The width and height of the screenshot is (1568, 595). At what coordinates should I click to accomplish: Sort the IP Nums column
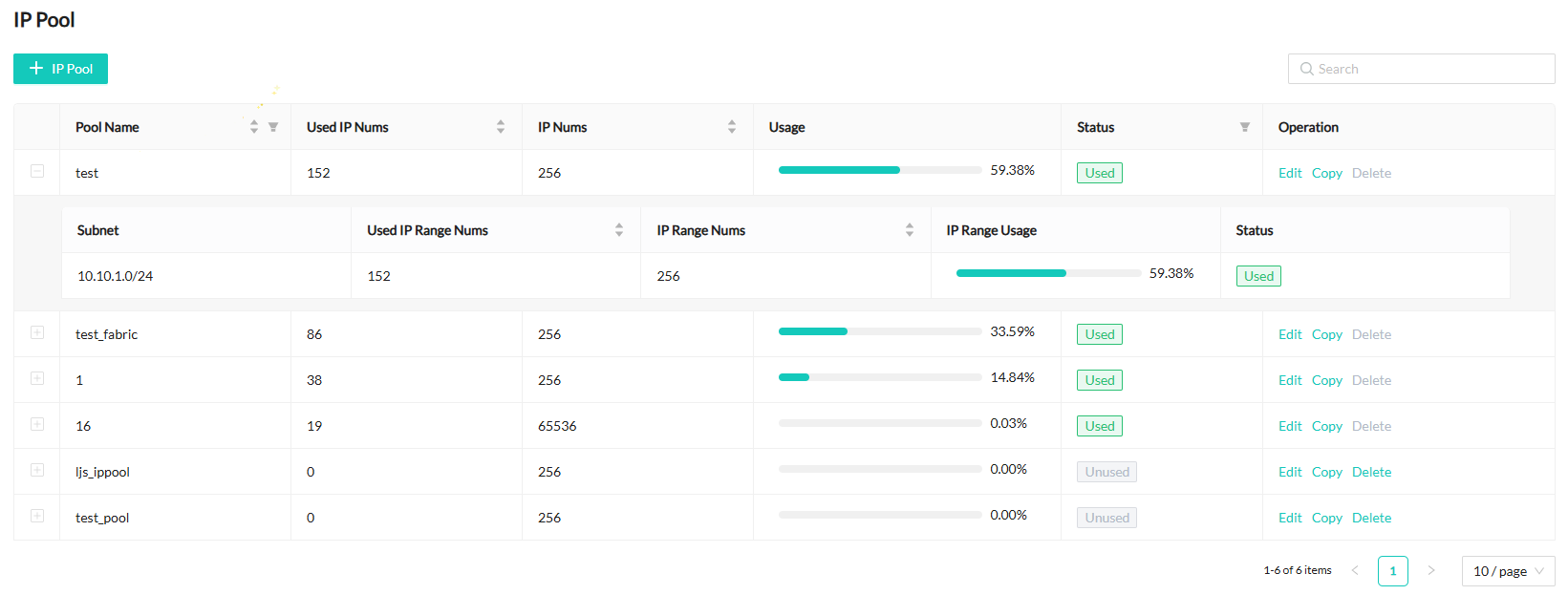click(732, 127)
